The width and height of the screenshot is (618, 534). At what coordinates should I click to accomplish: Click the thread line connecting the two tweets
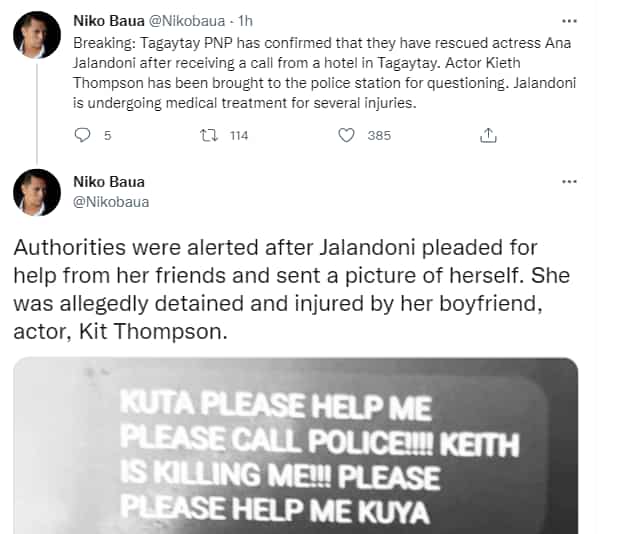click(x=37, y=113)
